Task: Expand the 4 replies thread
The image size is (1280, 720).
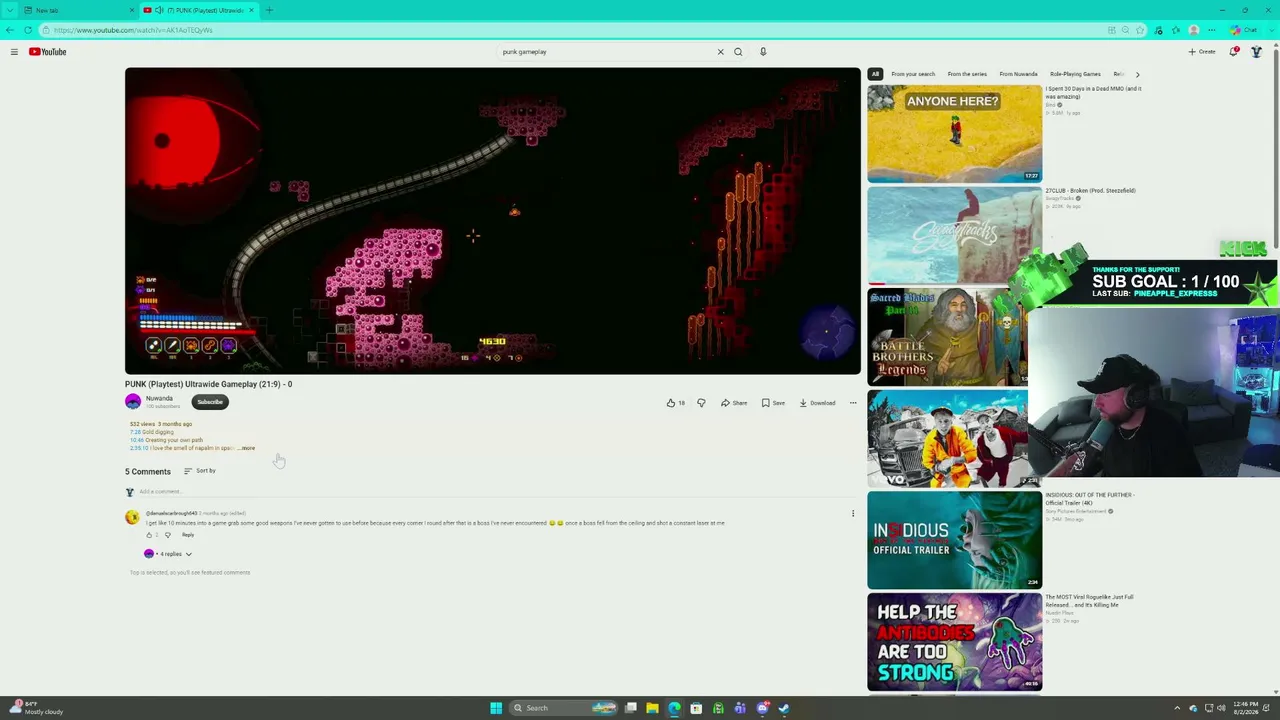Action: [x=168, y=554]
